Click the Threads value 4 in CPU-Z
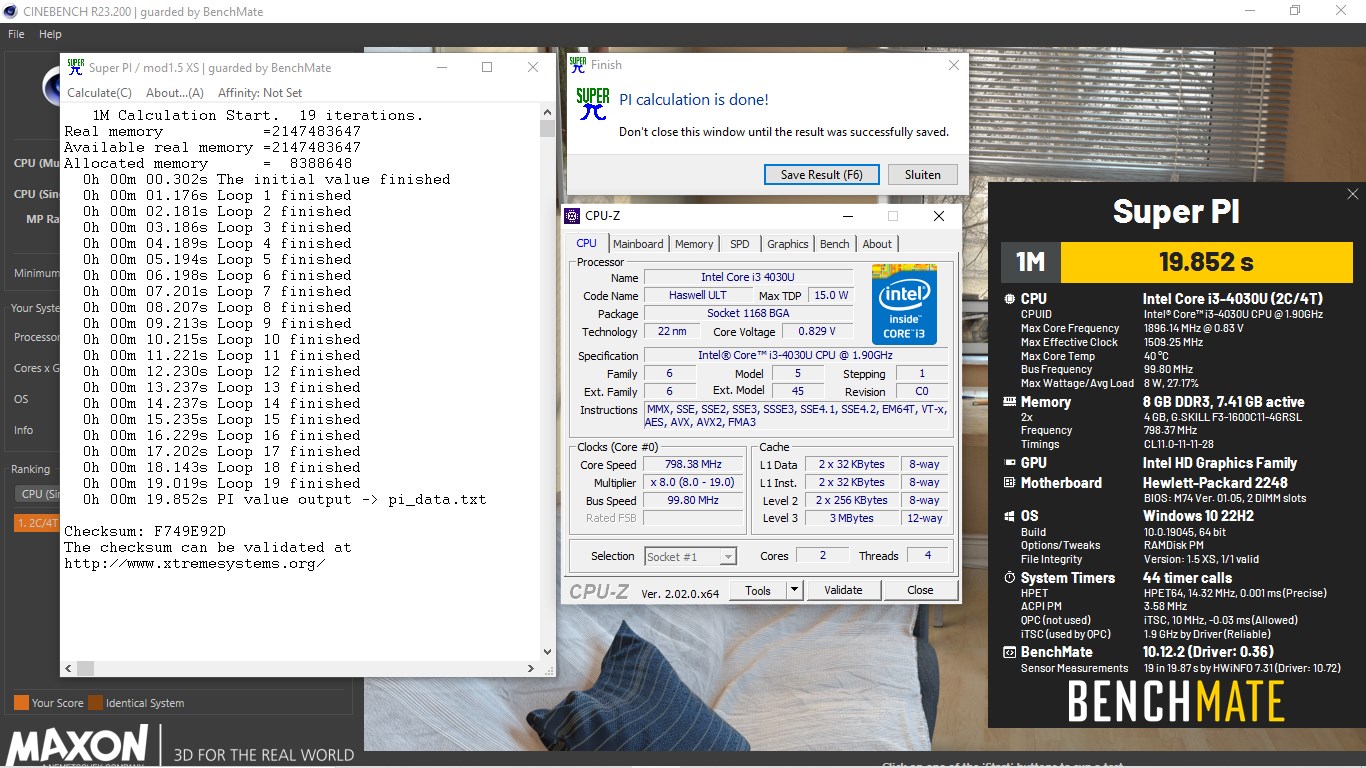The height and width of the screenshot is (768, 1366). [928, 555]
